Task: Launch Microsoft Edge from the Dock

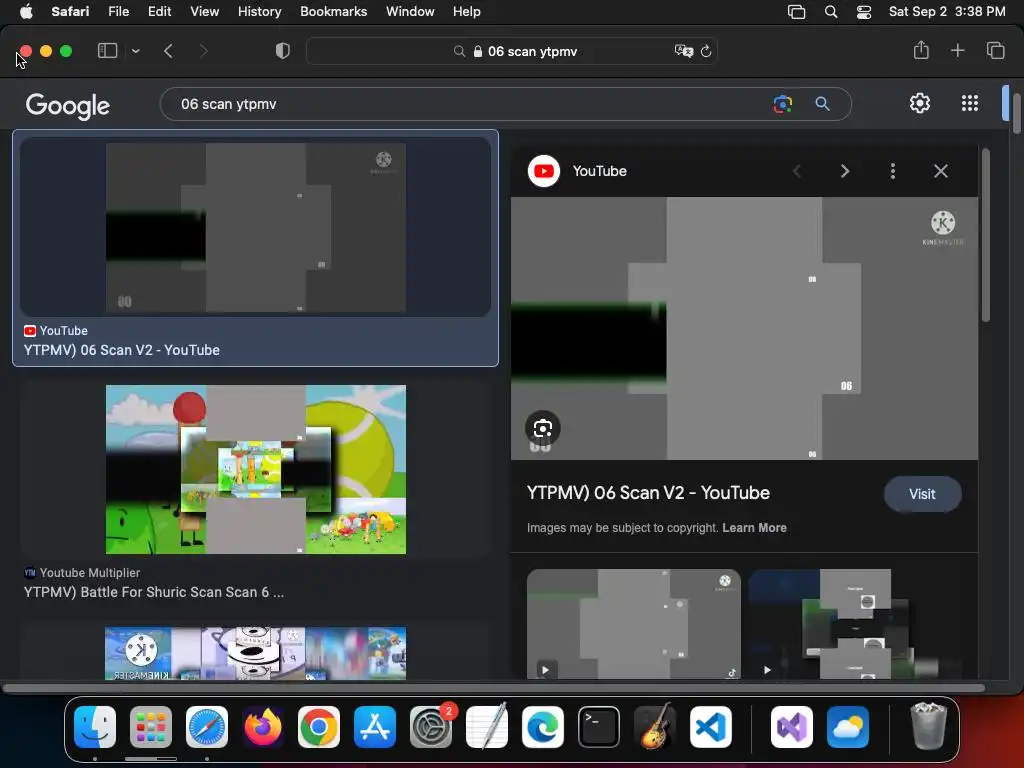Action: coord(543,727)
